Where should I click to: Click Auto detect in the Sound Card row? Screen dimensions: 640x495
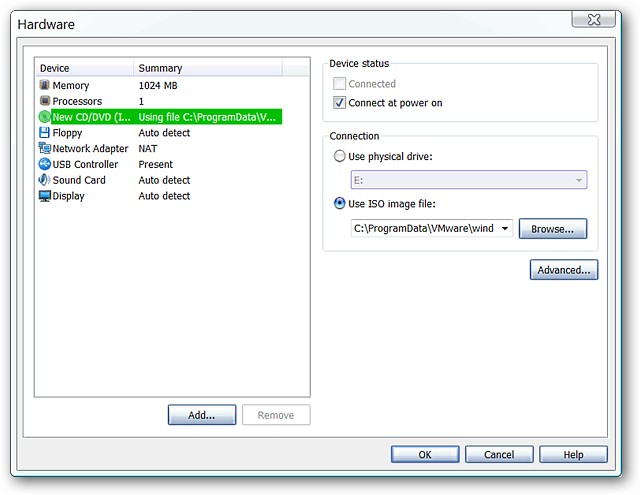(164, 180)
